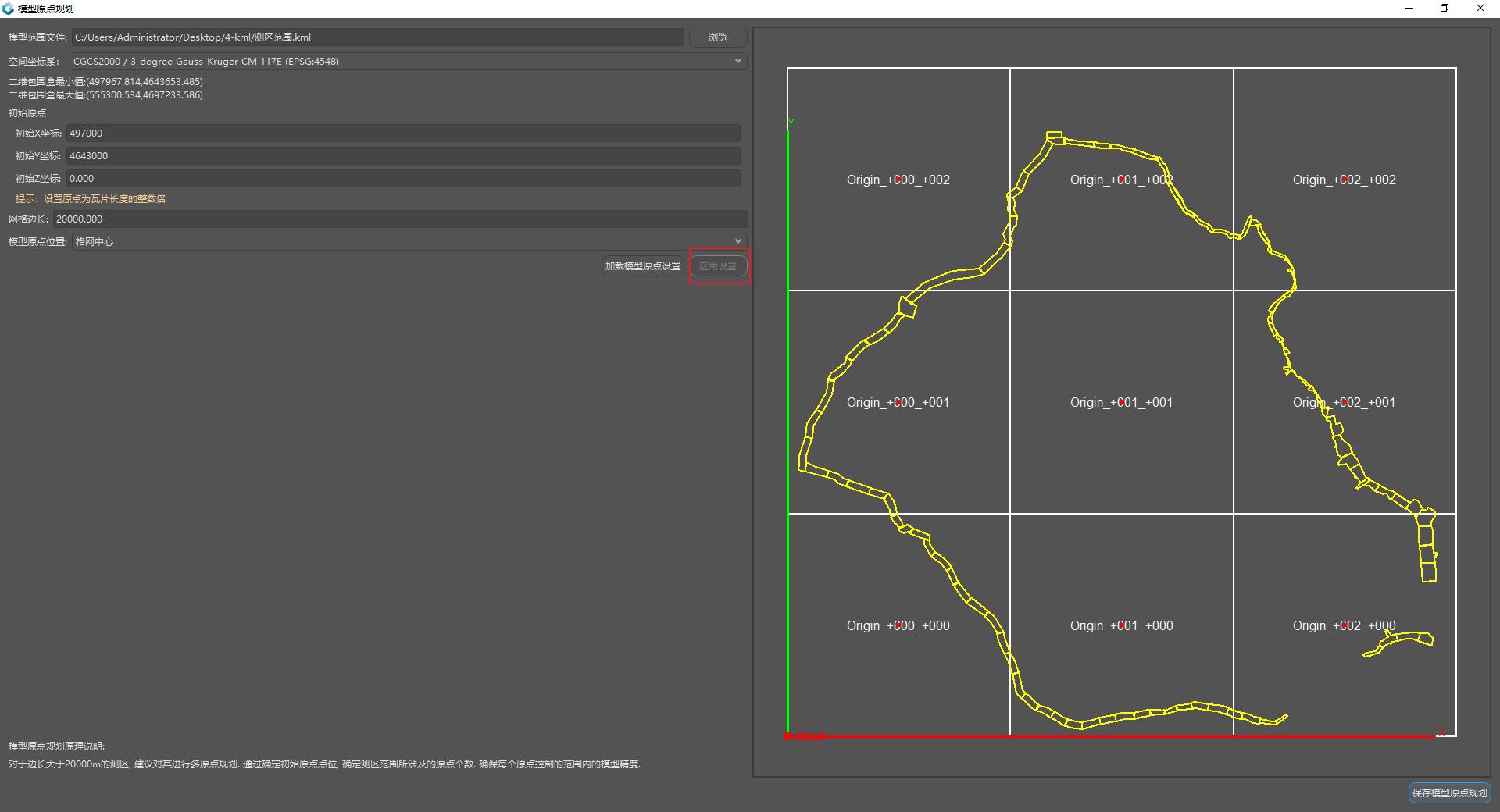Image resolution: width=1500 pixels, height=812 pixels.
Task: Select grid cell Origin_+C02_+000
Action: (x=1345, y=625)
